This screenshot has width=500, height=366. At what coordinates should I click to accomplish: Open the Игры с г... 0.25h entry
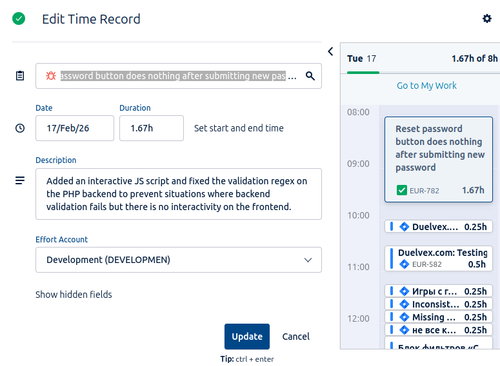pos(438,291)
